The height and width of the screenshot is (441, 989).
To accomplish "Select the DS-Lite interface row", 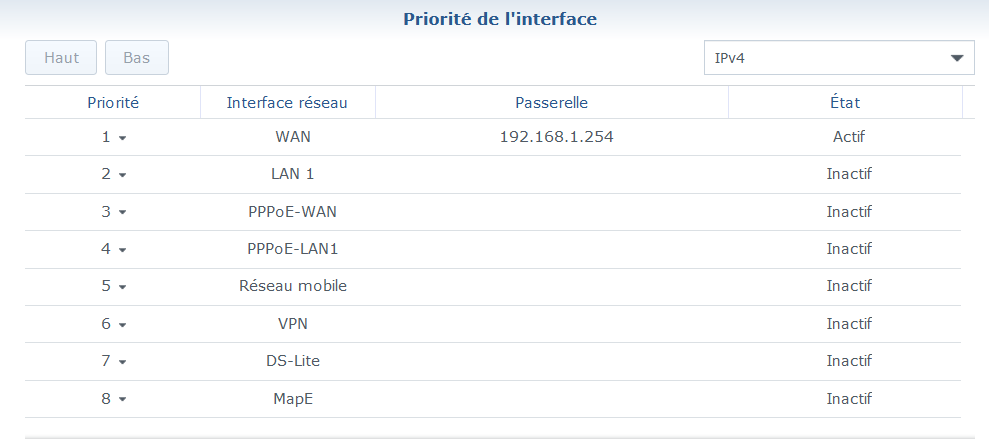I will pyautogui.click(x=292, y=361).
